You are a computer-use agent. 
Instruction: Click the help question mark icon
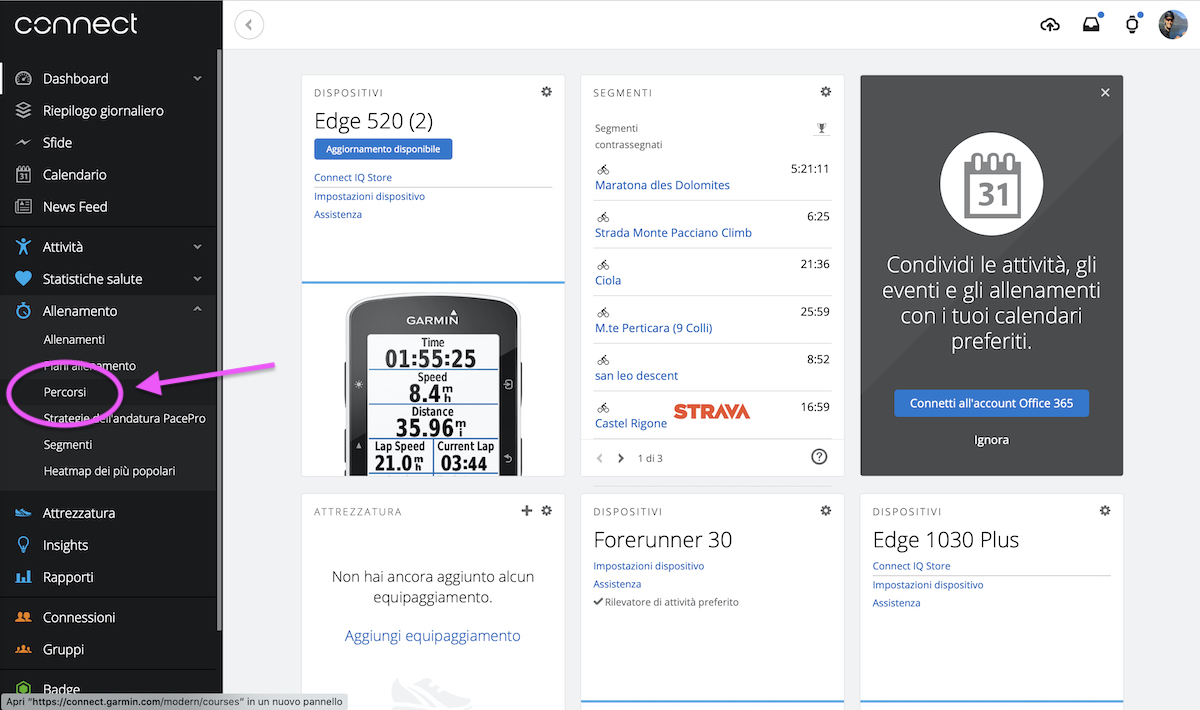(819, 457)
